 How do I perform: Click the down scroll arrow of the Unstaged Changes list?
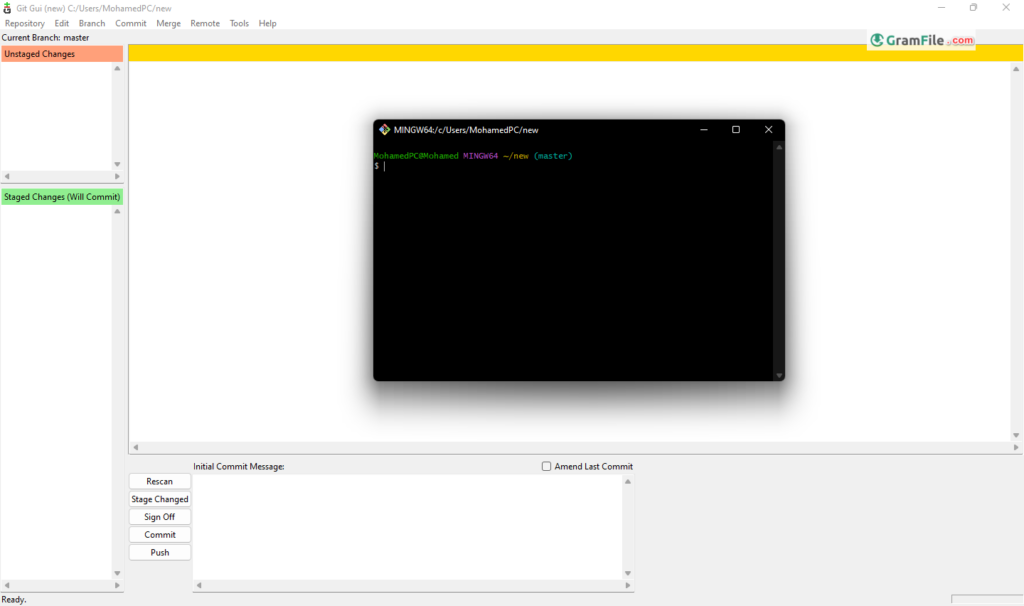point(117,164)
